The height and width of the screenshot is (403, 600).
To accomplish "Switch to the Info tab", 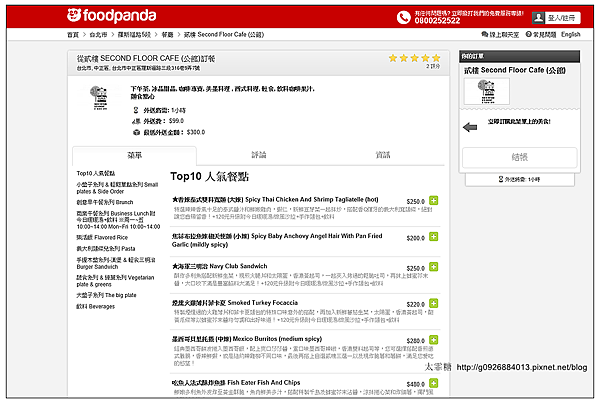I will (x=383, y=155).
